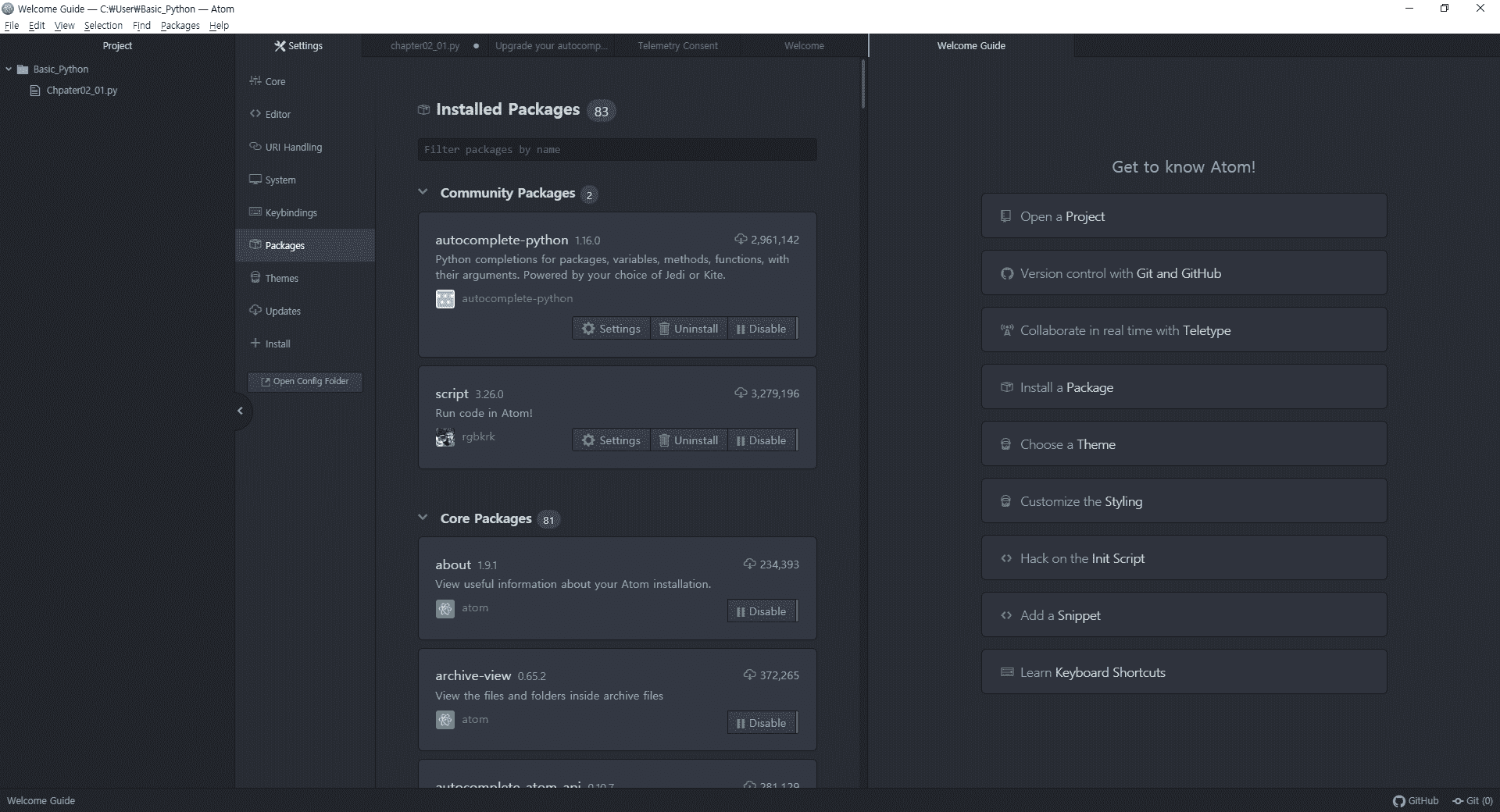The height and width of the screenshot is (812, 1500).
Task: Click the atom avatar under about package
Action: tap(445, 609)
